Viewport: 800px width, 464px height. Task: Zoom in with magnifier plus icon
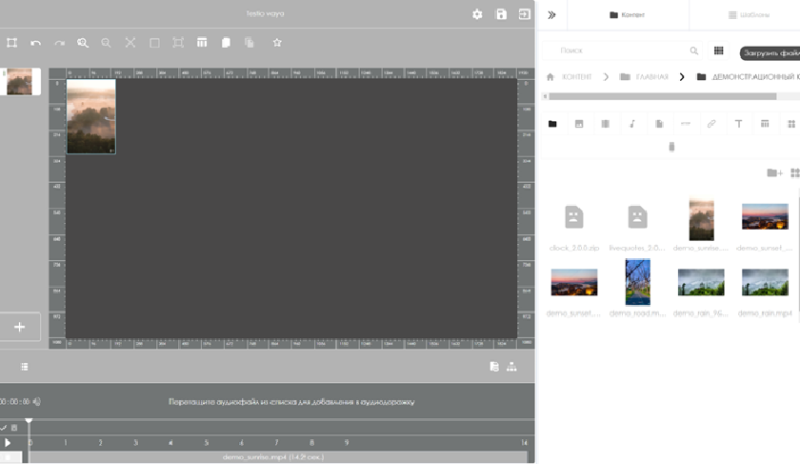(83, 43)
